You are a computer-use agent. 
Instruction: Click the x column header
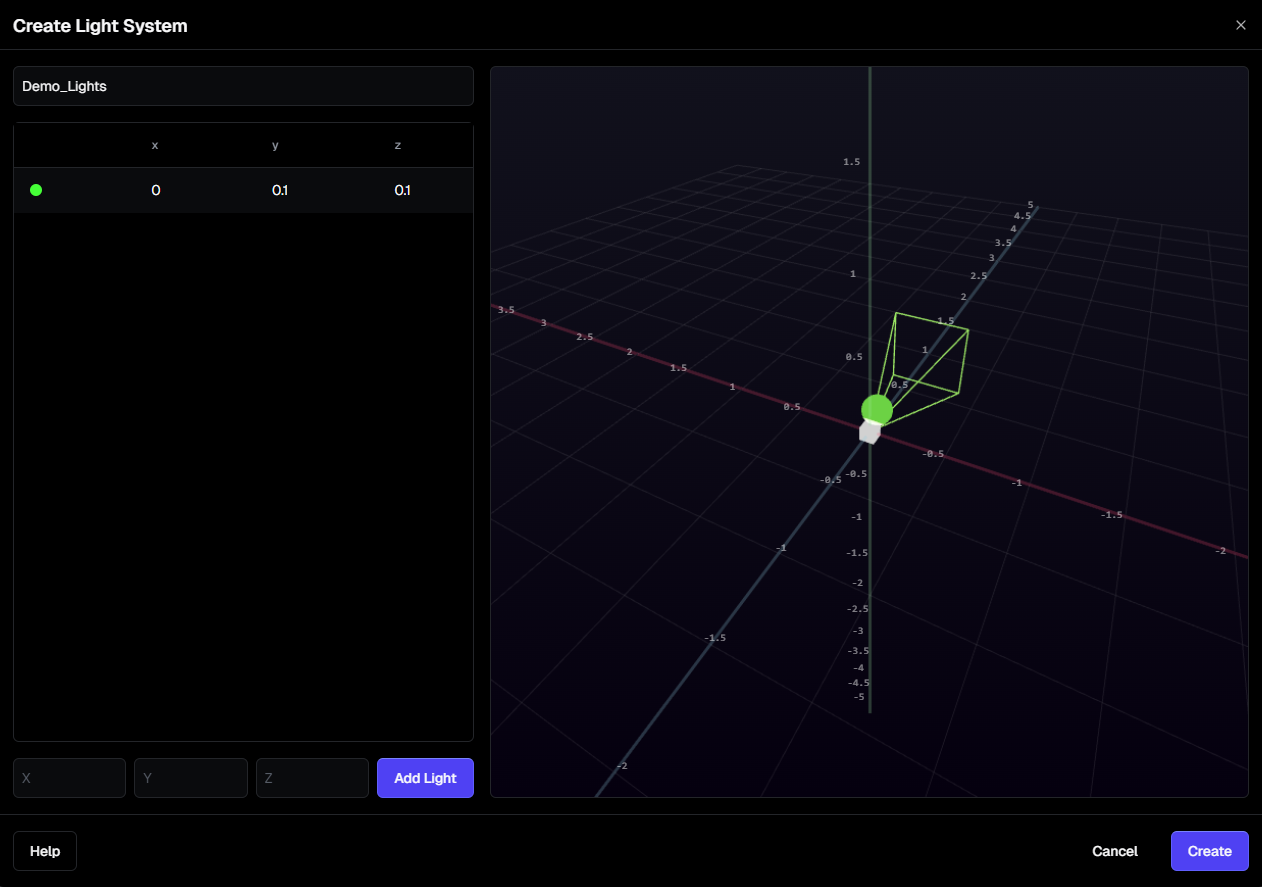pos(155,145)
